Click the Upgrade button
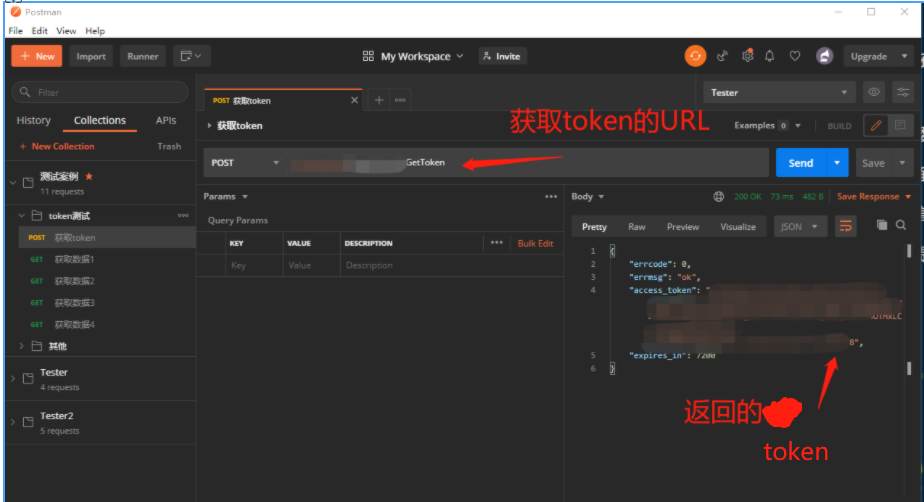This screenshot has height=502, width=924. coord(869,56)
